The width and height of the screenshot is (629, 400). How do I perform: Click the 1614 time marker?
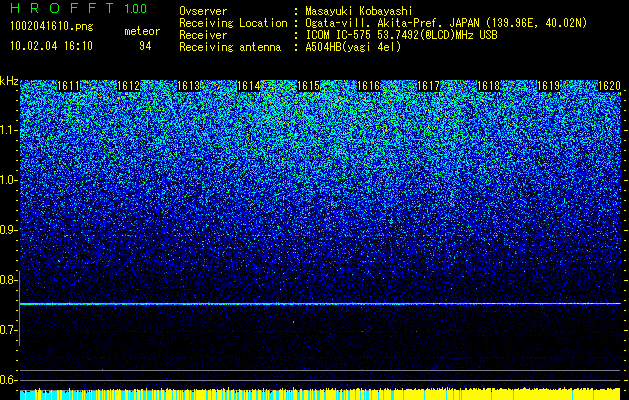coord(249,86)
